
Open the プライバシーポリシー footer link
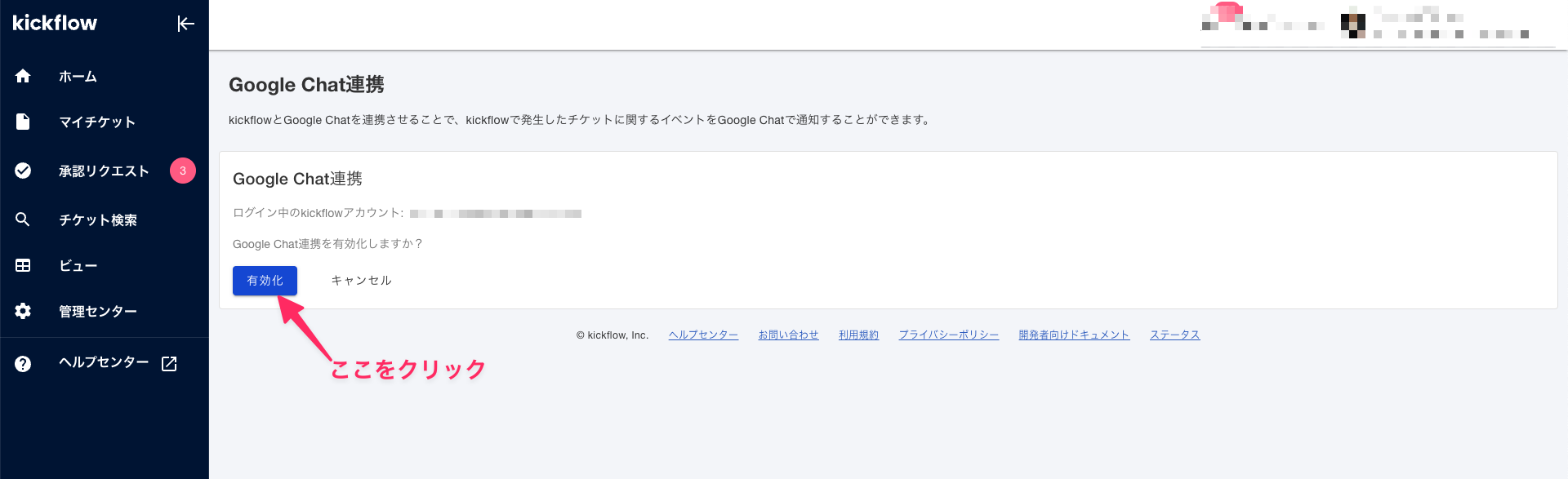pyautogui.click(x=949, y=335)
